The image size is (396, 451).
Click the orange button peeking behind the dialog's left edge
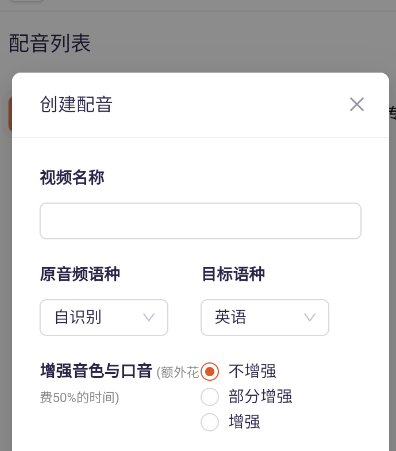pyautogui.click(x=10, y=114)
